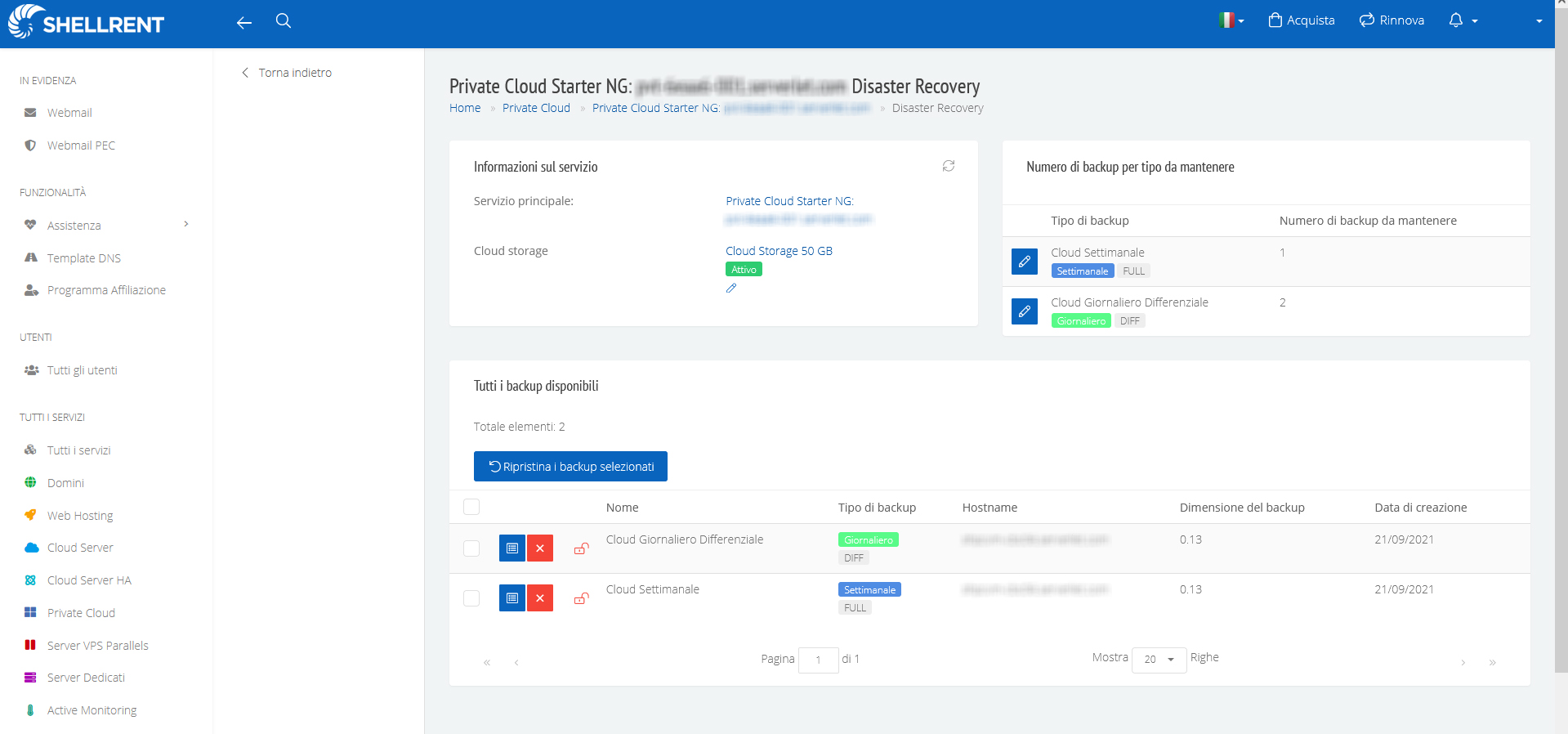Screen dimensions: 1568x734
Task: Click the Private Cloud sidebar icon
Action: point(30,612)
